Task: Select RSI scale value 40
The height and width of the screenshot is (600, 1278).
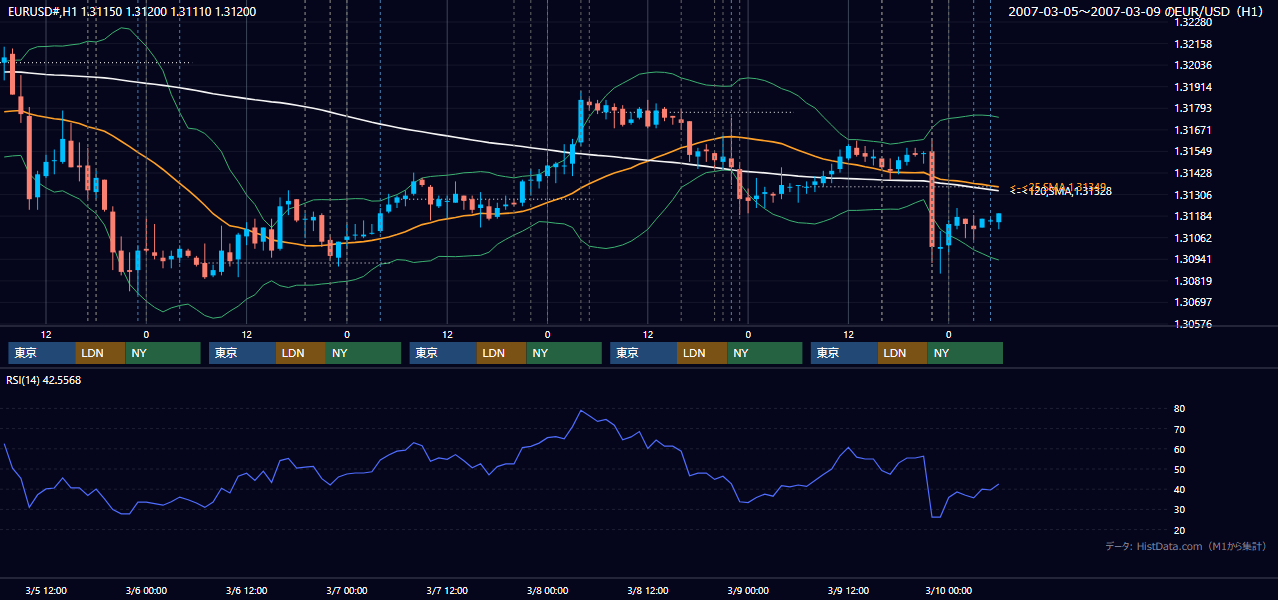Action: click(x=1180, y=490)
